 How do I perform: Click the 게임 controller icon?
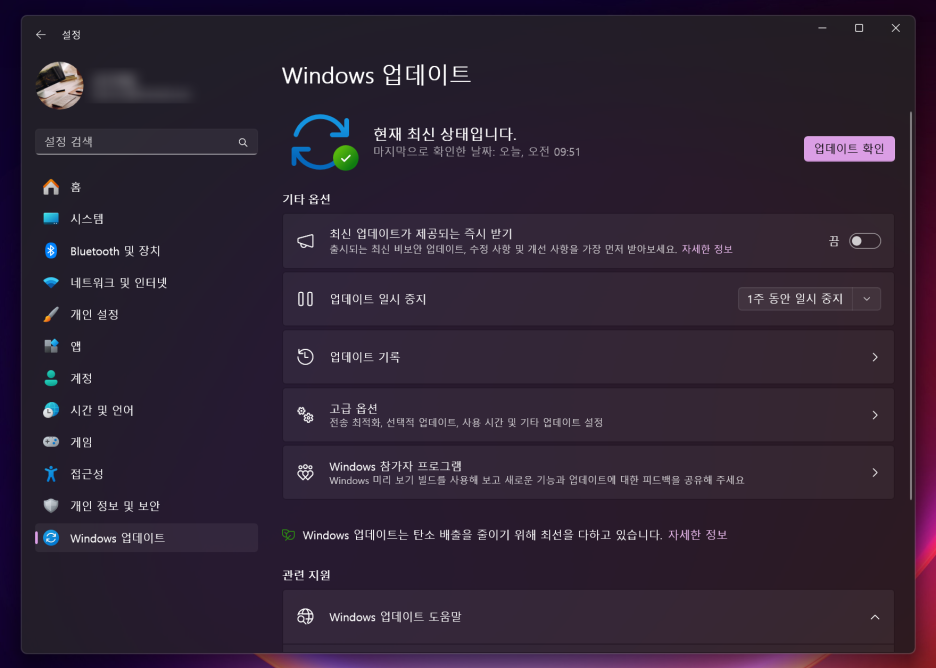click(51, 442)
